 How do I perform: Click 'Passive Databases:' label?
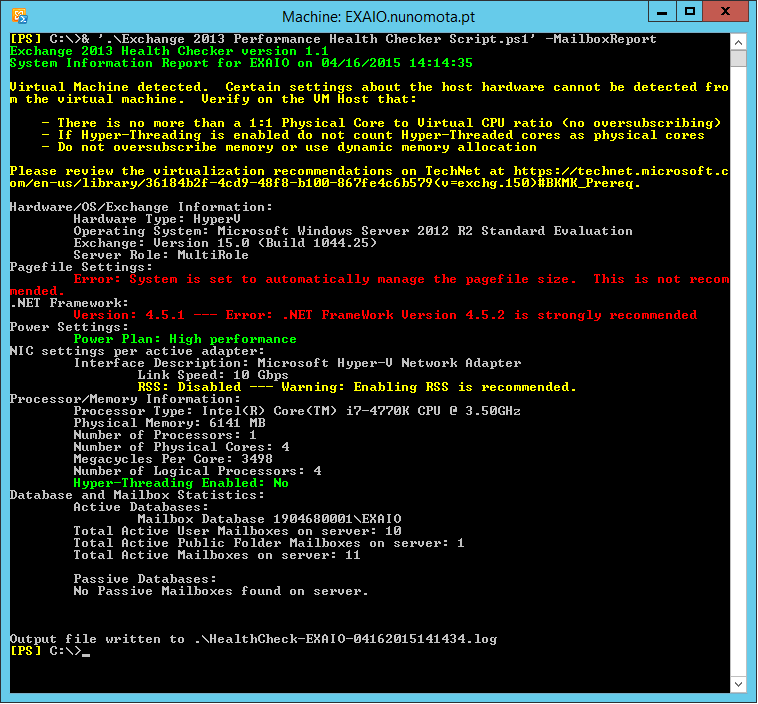tap(145, 579)
